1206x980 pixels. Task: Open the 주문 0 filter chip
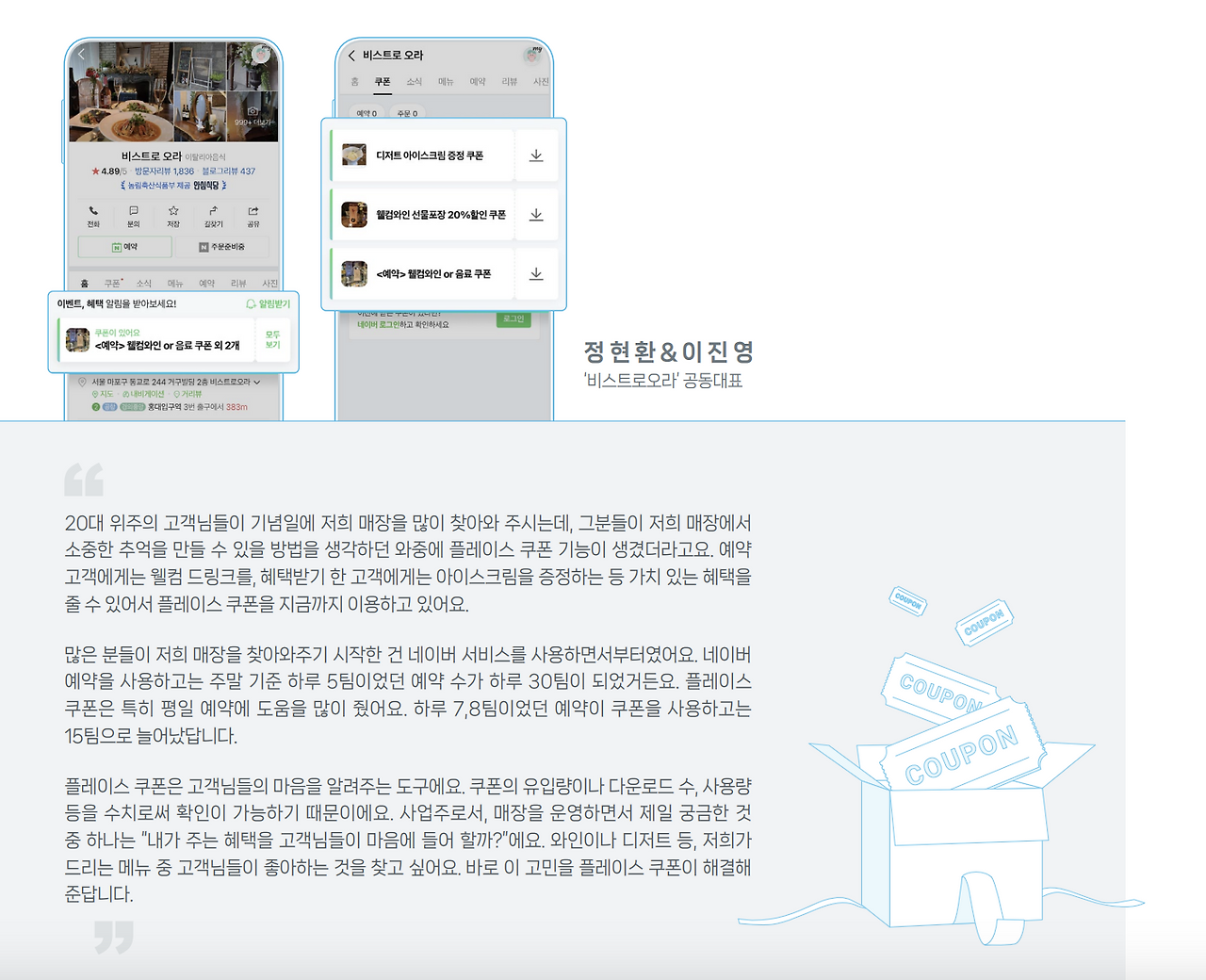point(407,113)
